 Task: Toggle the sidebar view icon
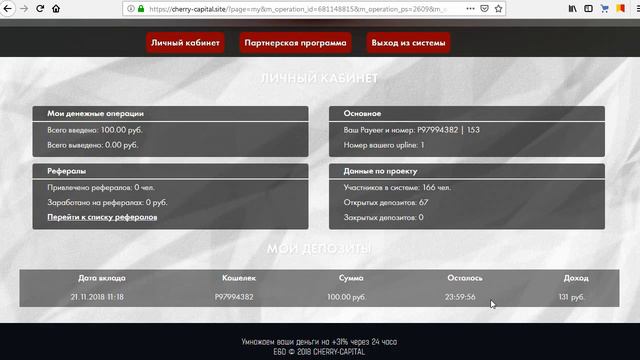click(588, 9)
